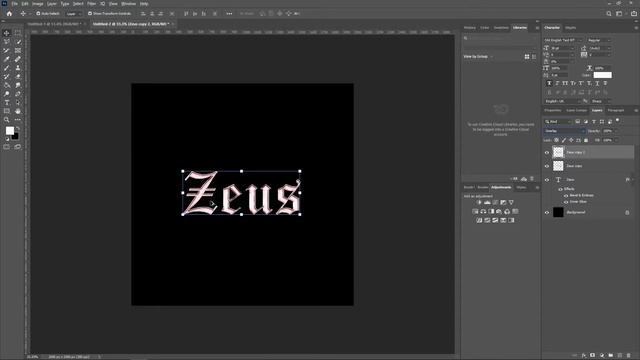Hide the Zeus text layer
The width and height of the screenshot is (640, 360).
coord(547,180)
